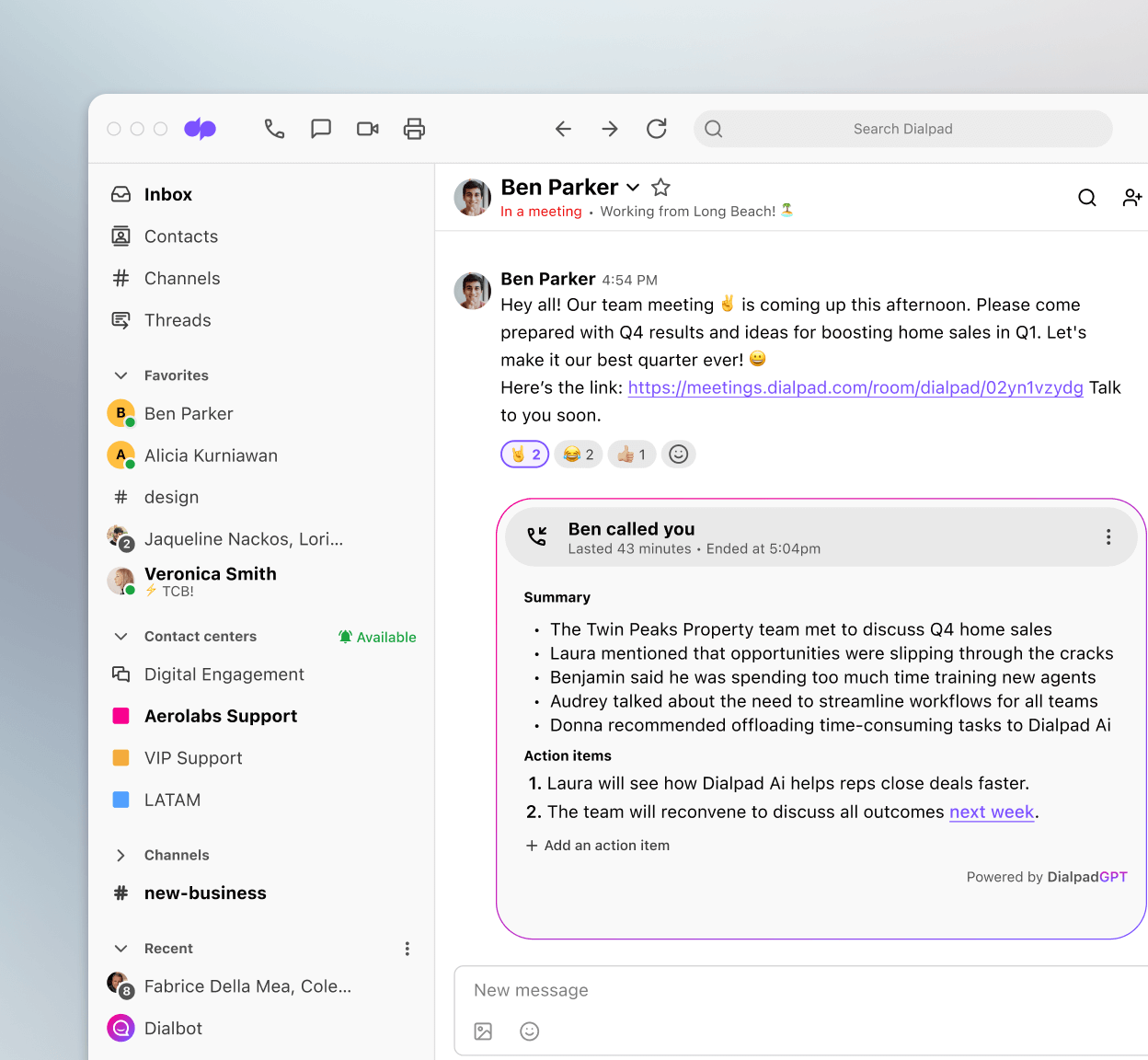
Task: Attach an image in the message composer
Action: [x=483, y=1031]
